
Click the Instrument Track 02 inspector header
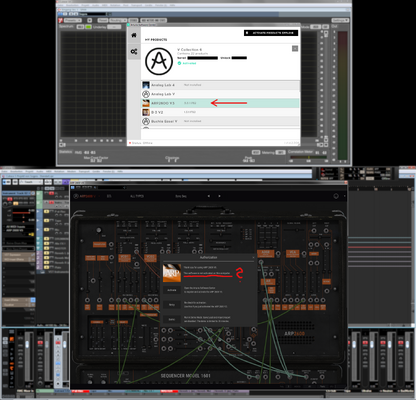pyautogui.click(x=17, y=193)
